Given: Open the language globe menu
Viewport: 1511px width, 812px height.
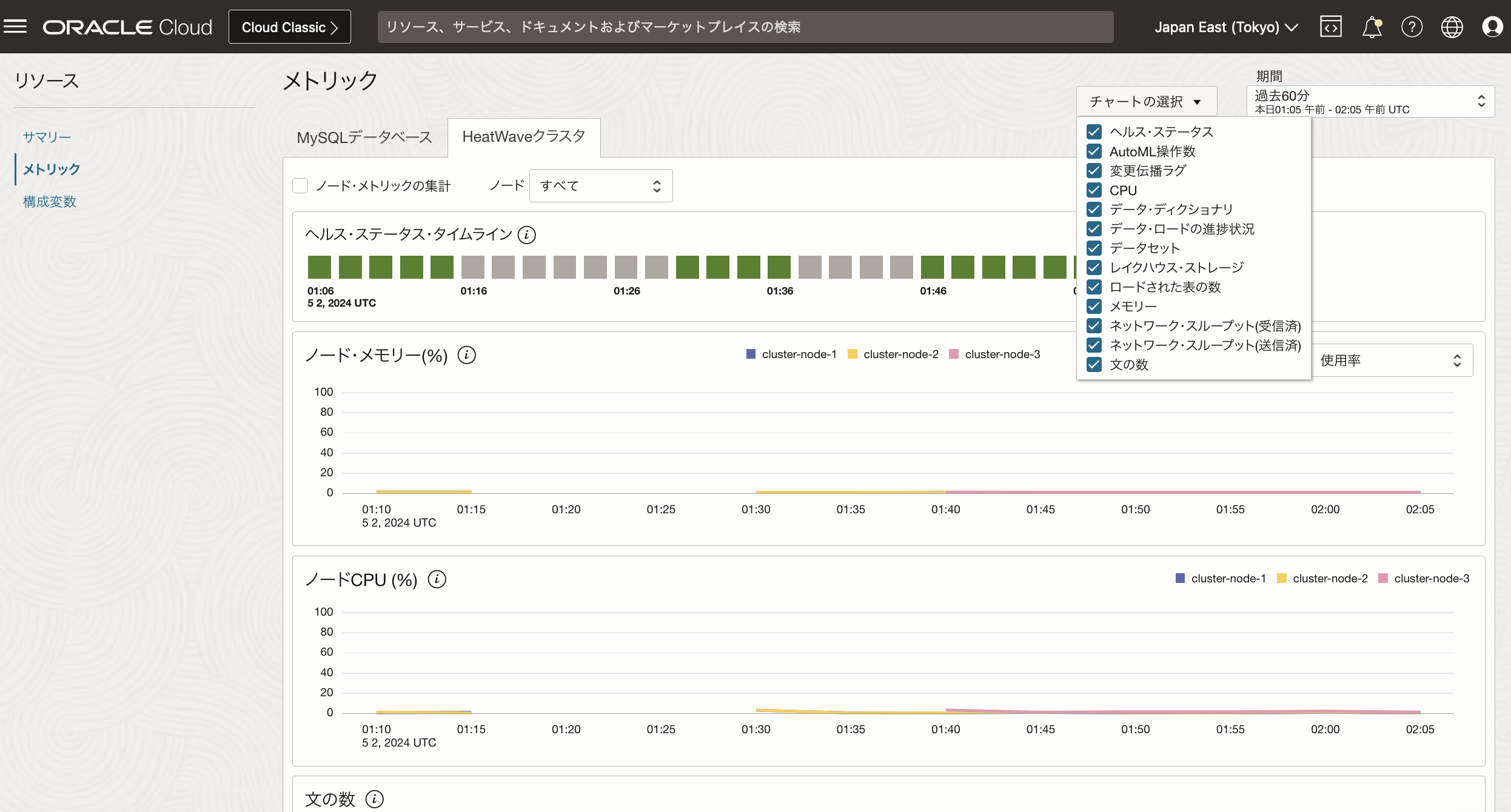Looking at the screenshot, I should coord(1452,27).
